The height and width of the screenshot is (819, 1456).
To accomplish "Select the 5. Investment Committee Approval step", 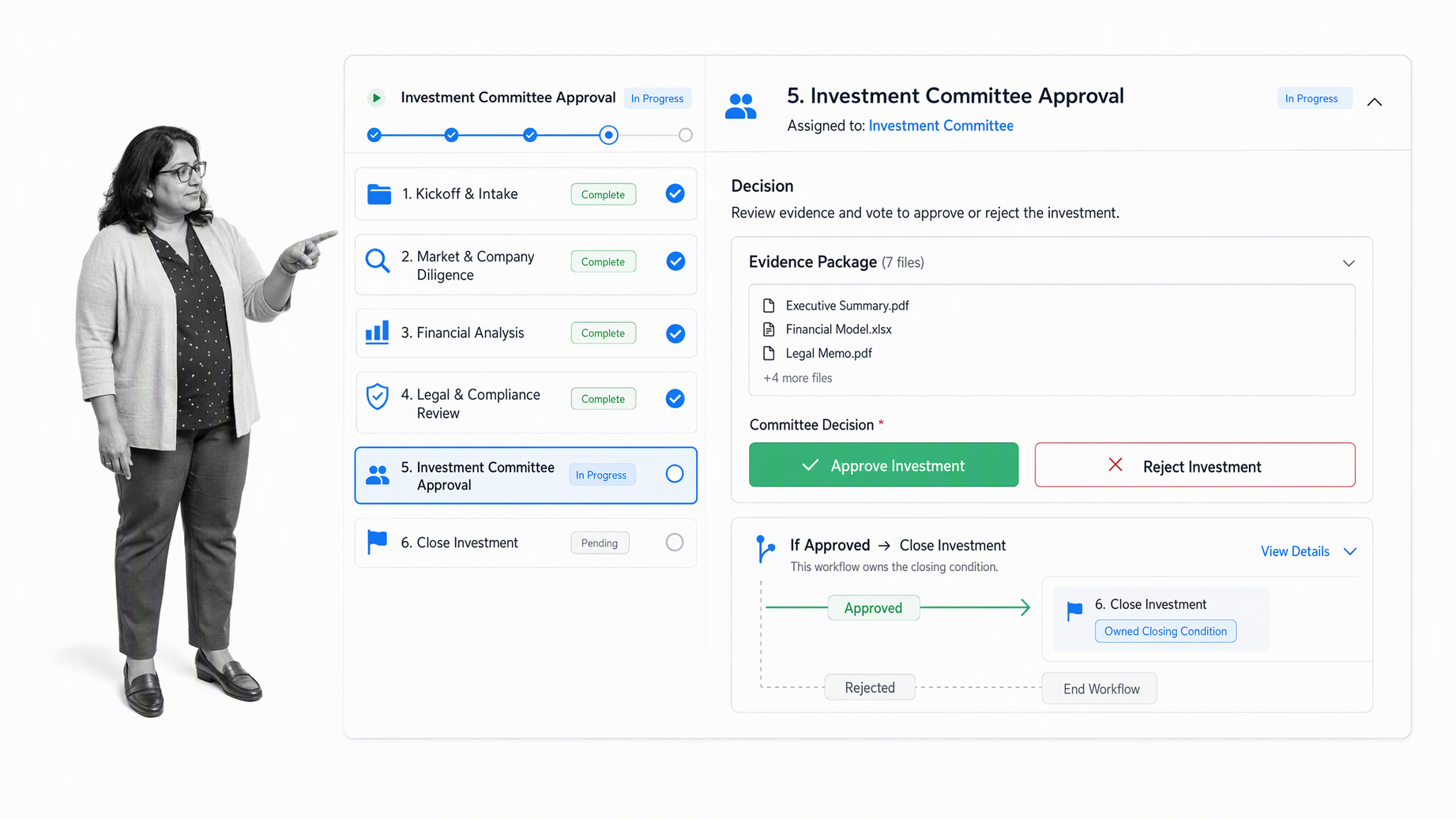I will 526,475.
